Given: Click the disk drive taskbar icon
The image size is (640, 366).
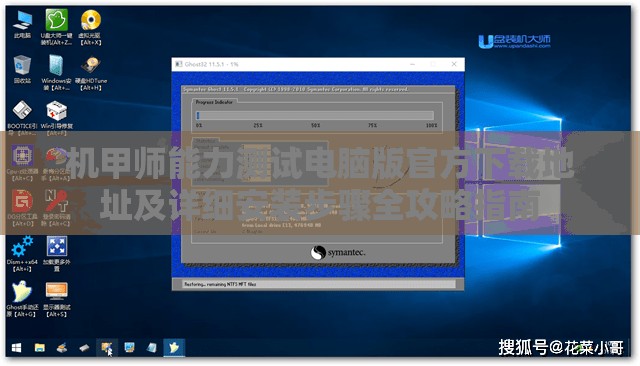Looking at the screenshot, I should 84,348.
